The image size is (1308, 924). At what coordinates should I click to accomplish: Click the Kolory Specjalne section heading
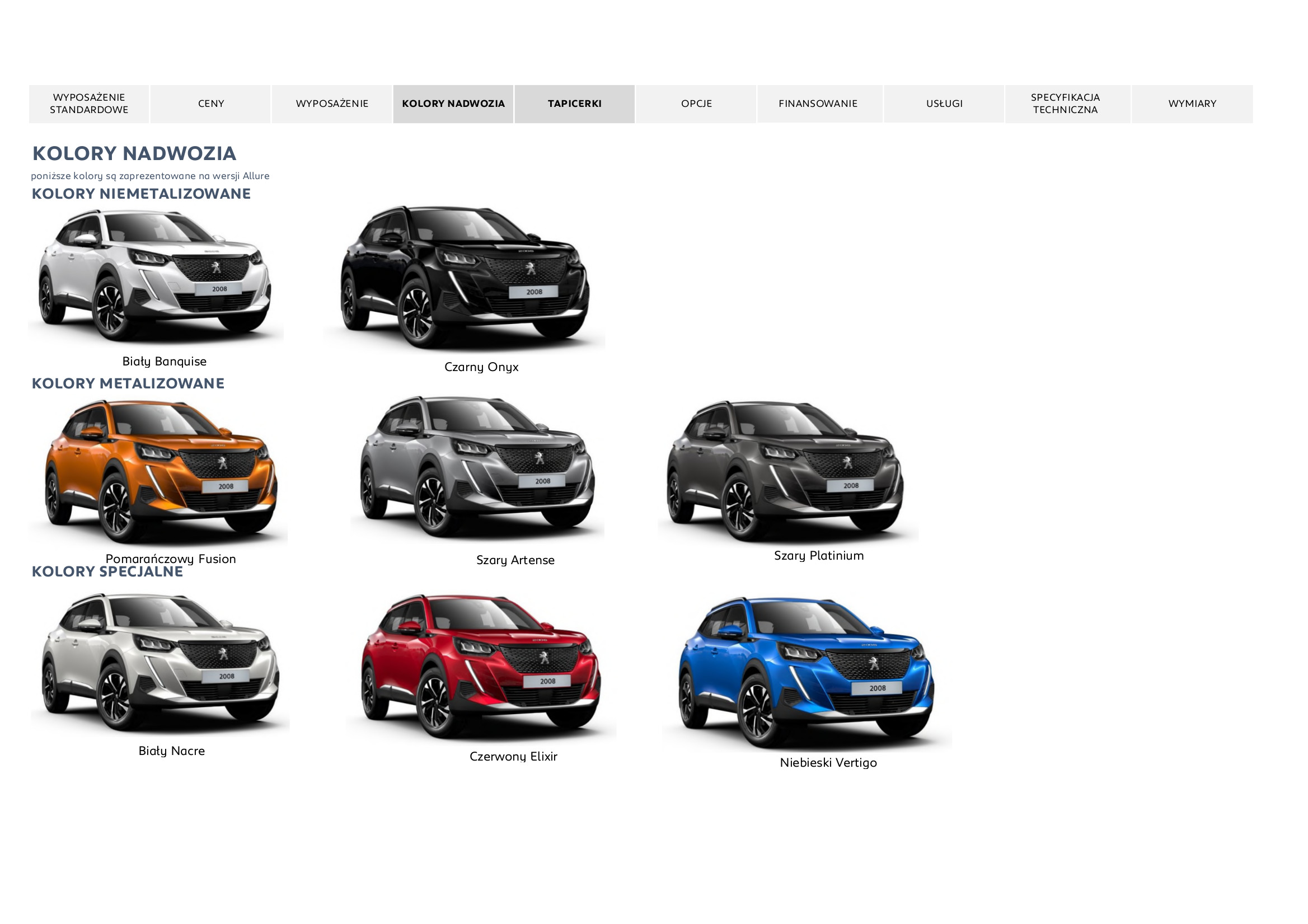(x=107, y=572)
